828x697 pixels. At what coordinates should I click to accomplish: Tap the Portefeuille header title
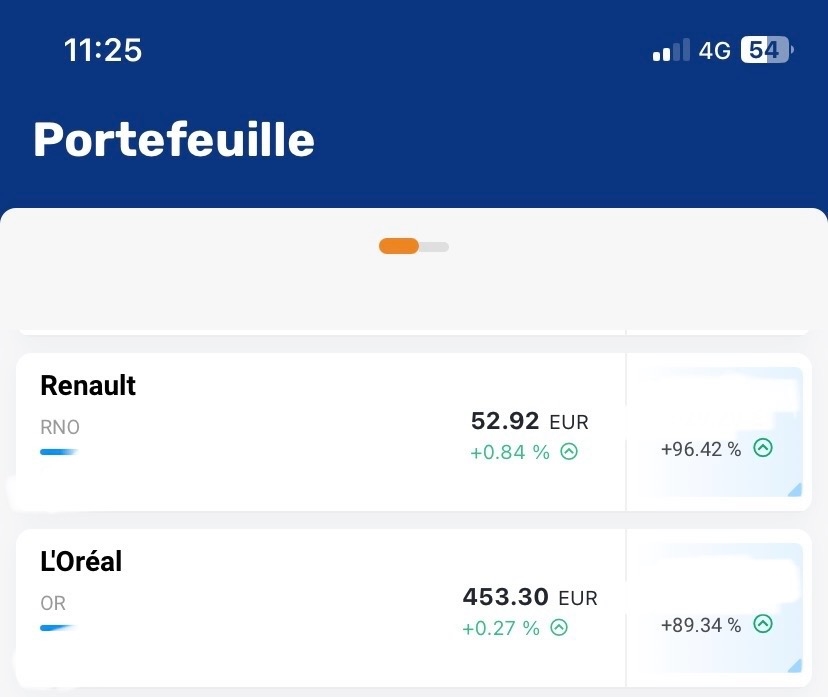174,140
